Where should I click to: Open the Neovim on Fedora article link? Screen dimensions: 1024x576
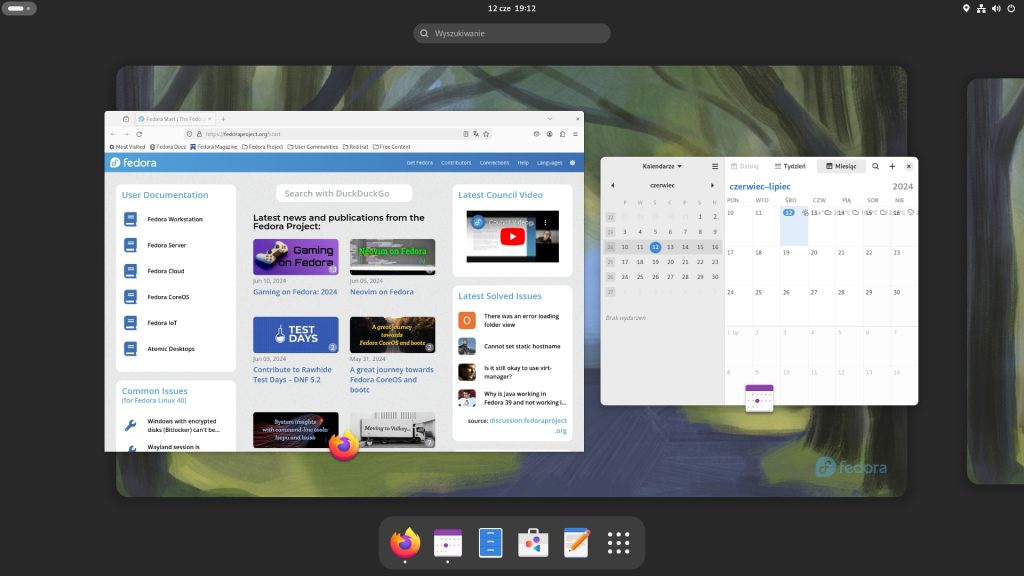click(381, 292)
